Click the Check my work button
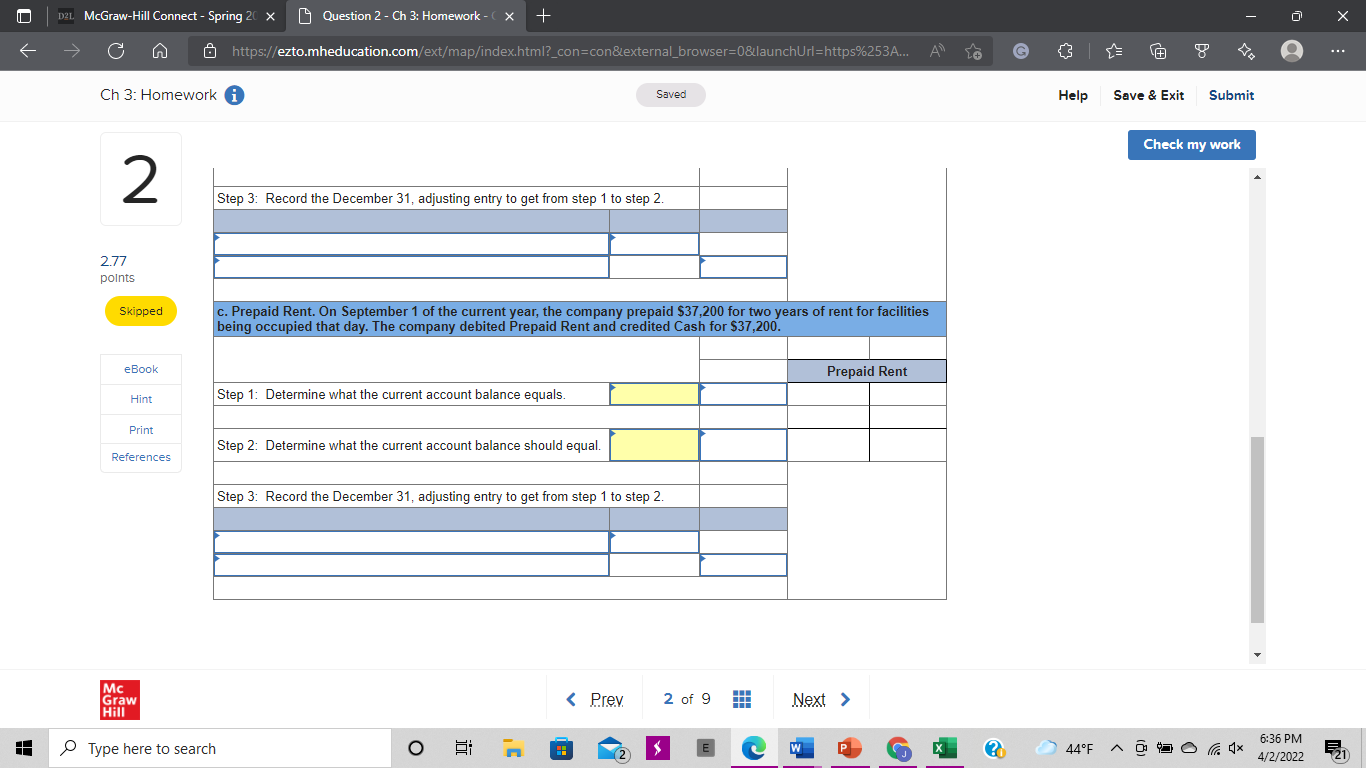 click(1192, 145)
